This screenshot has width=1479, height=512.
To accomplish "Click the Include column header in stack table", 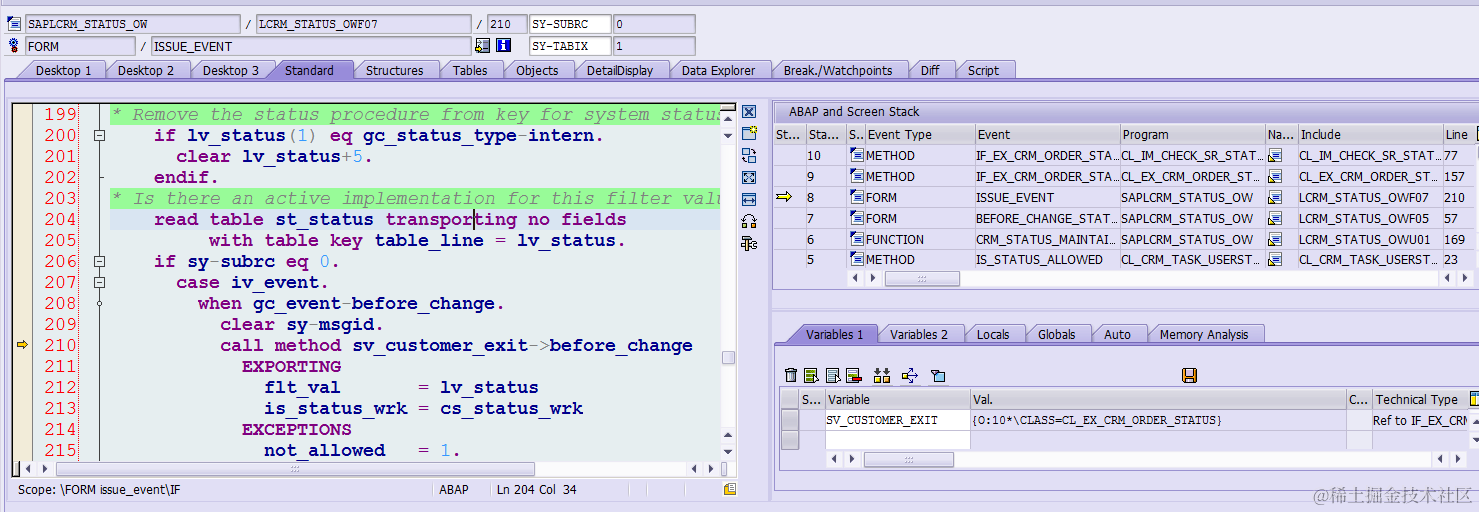I will [1369, 134].
